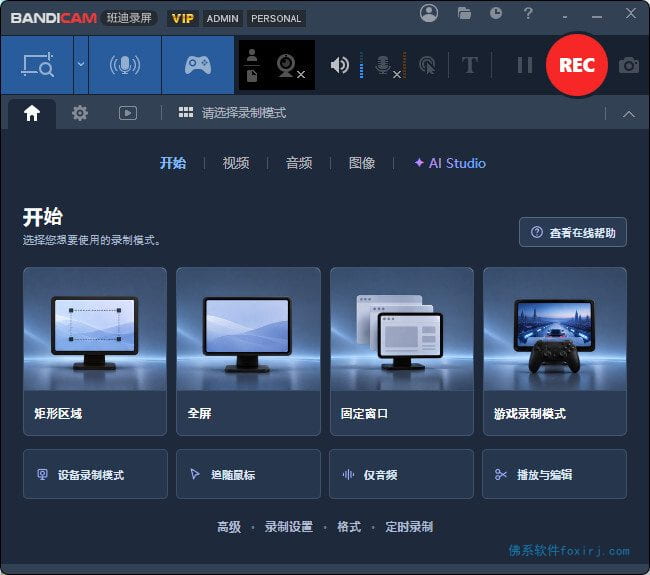The image size is (650, 575).
Task: Click the pause recording button
Action: click(x=524, y=66)
